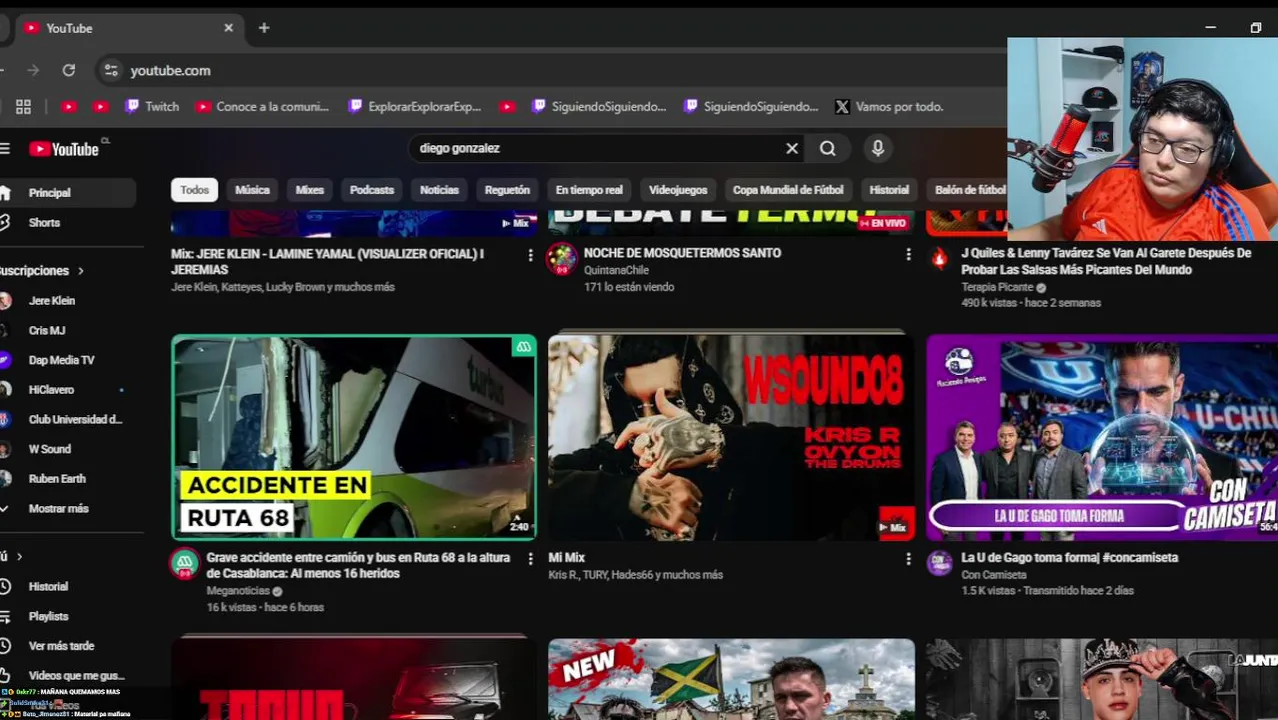Click the search magnifier button
The height and width of the screenshot is (720, 1278).
pos(828,148)
